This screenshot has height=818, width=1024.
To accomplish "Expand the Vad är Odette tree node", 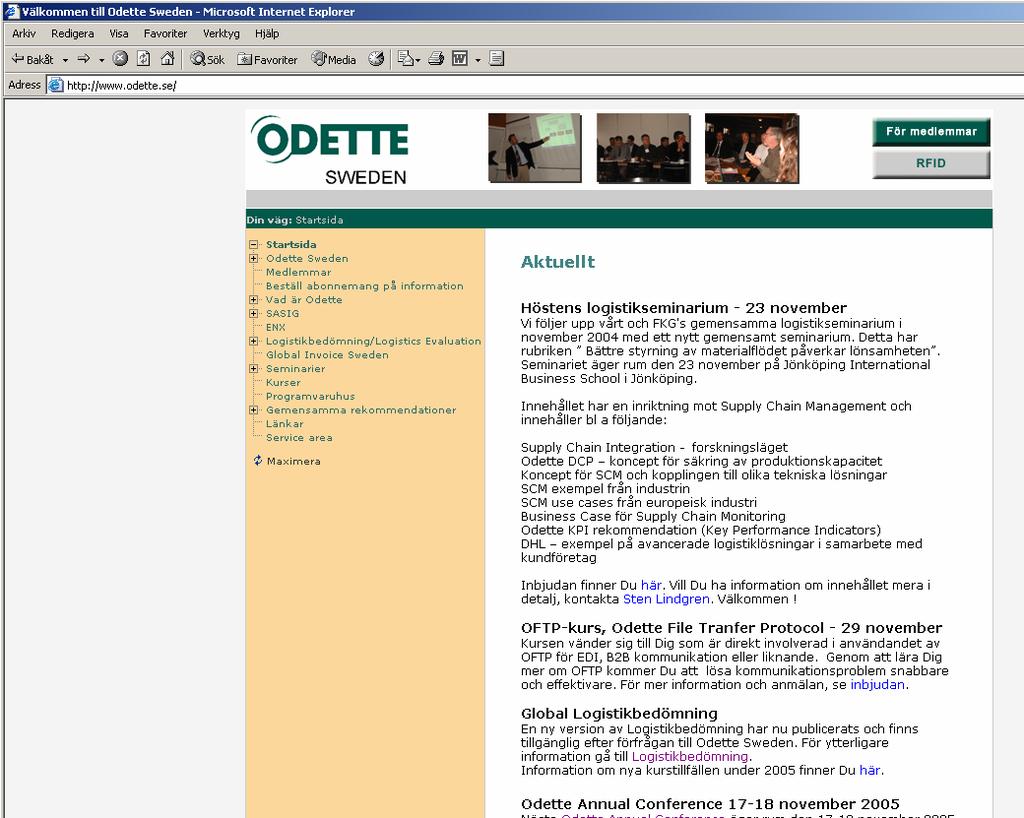I will (253, 300).
